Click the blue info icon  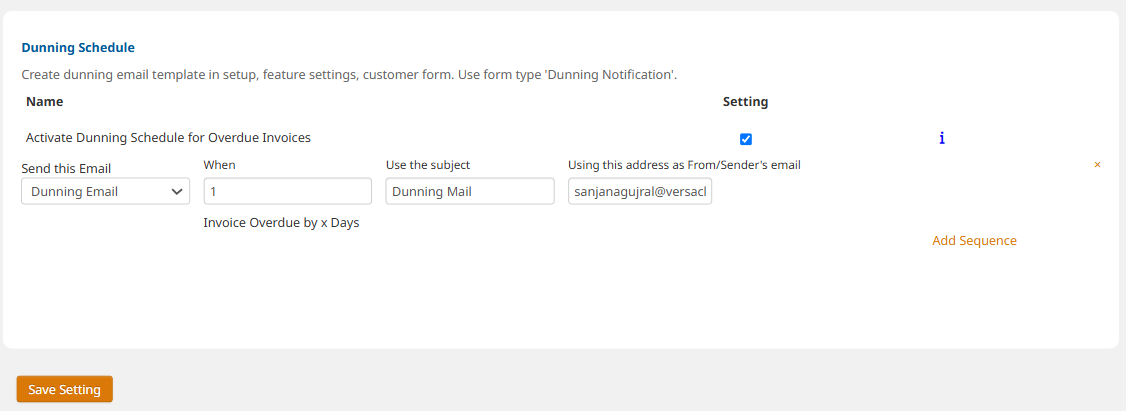(x=941, y=138)
